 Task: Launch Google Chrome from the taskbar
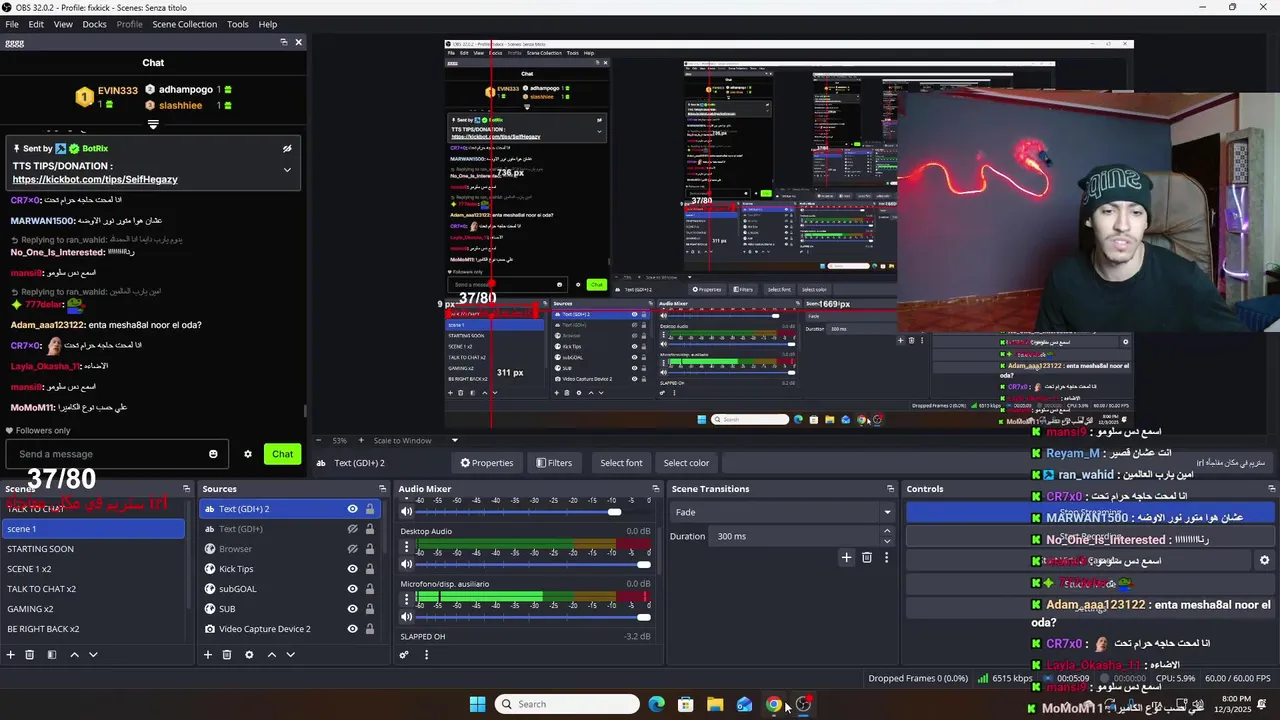tap(774, 704)
